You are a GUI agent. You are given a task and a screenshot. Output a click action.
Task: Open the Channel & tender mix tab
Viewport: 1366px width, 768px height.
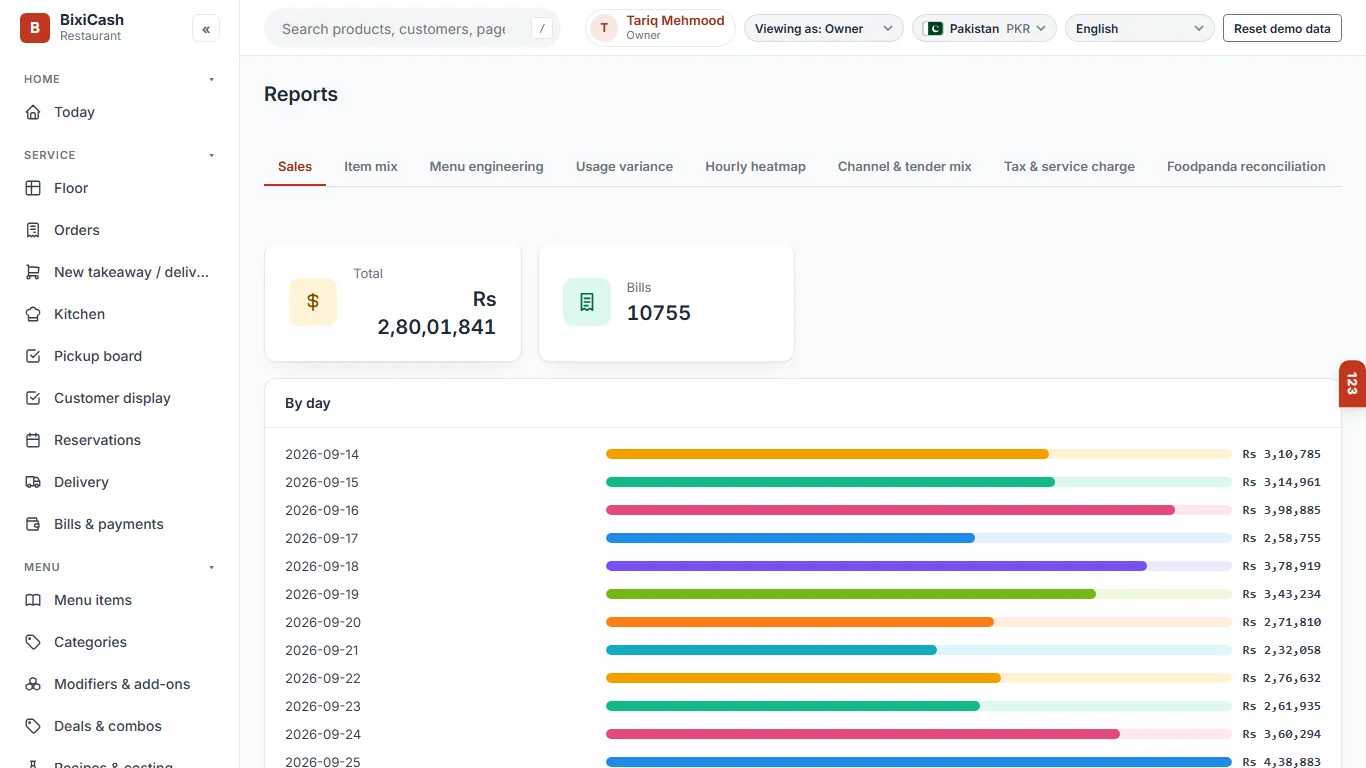click(905, 167)
